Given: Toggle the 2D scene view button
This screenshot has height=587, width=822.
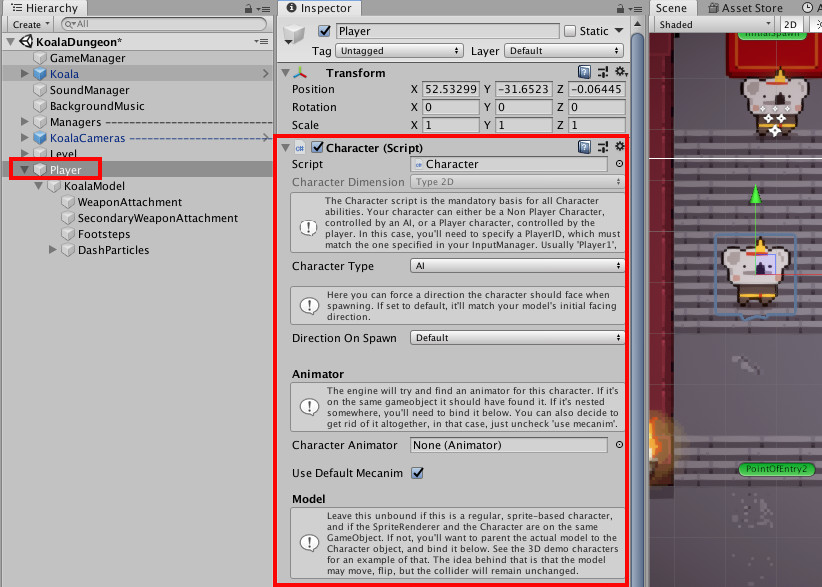Looking at the screenshot, I should click(x=791, y=25).
